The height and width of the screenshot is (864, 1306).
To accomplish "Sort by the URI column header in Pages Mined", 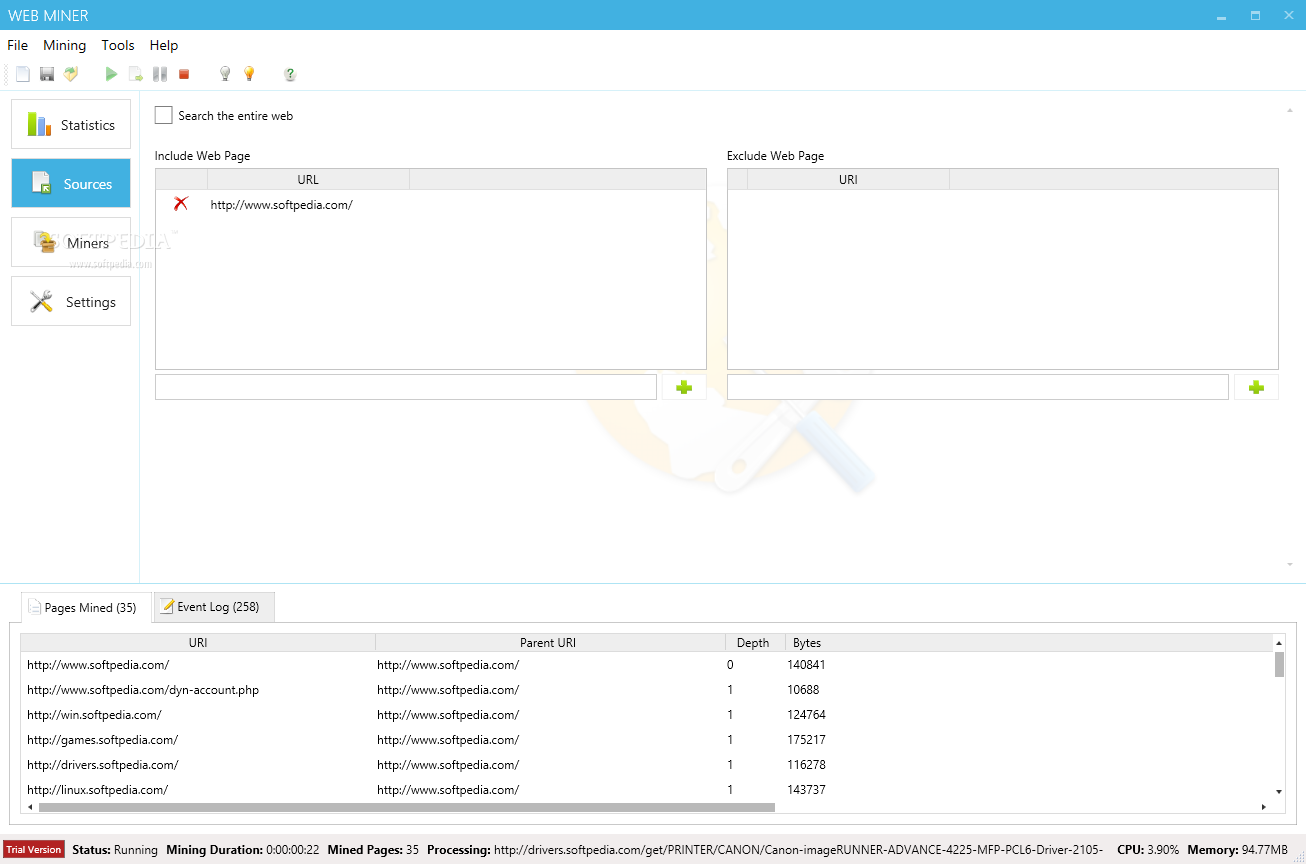I will [198, 643].
